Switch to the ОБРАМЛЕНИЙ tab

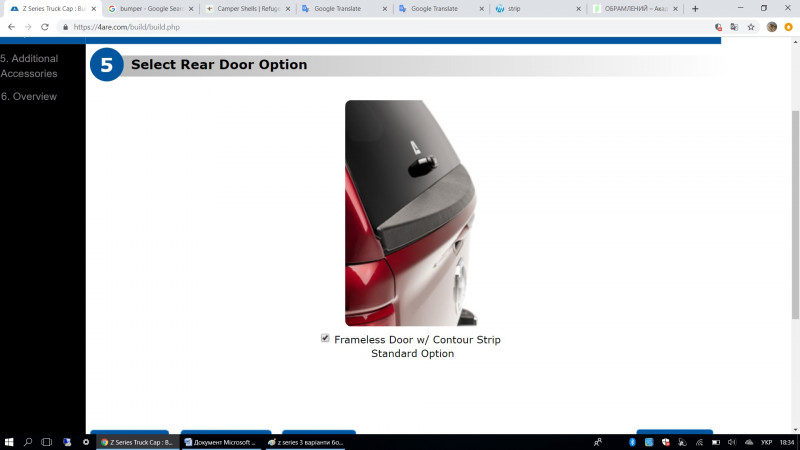tap(635, 9)
